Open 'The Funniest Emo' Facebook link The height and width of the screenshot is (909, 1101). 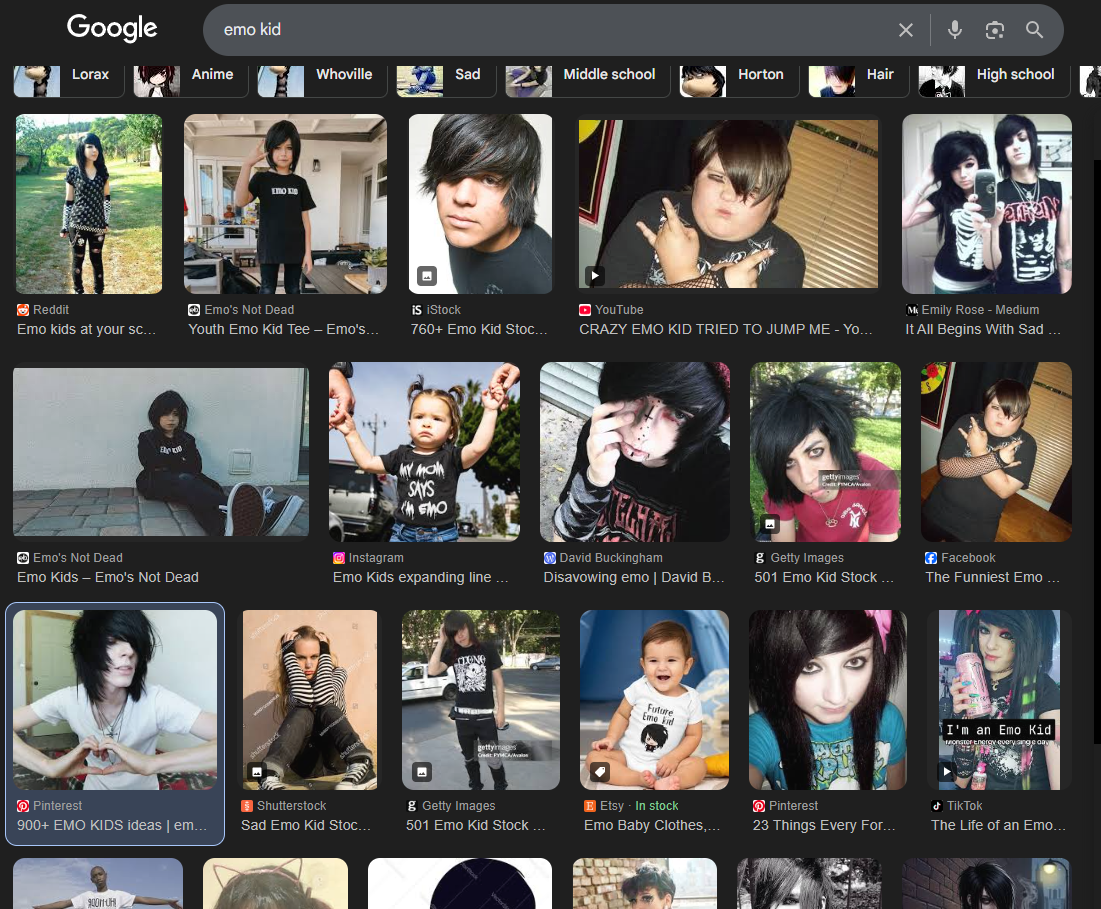tap(993, 577)
